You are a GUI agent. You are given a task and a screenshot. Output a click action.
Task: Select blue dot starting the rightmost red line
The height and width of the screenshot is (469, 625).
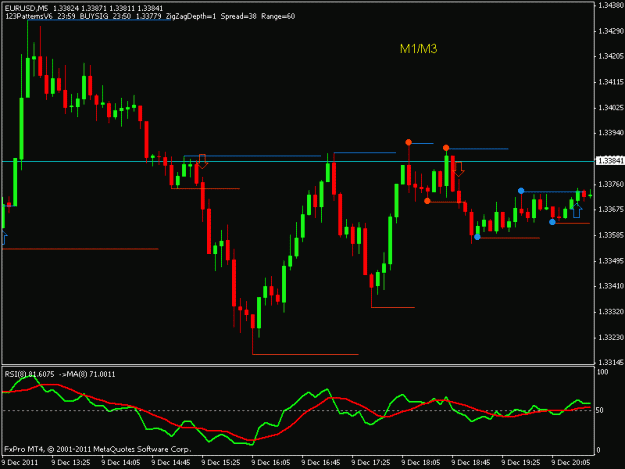(x=552, y=222)
